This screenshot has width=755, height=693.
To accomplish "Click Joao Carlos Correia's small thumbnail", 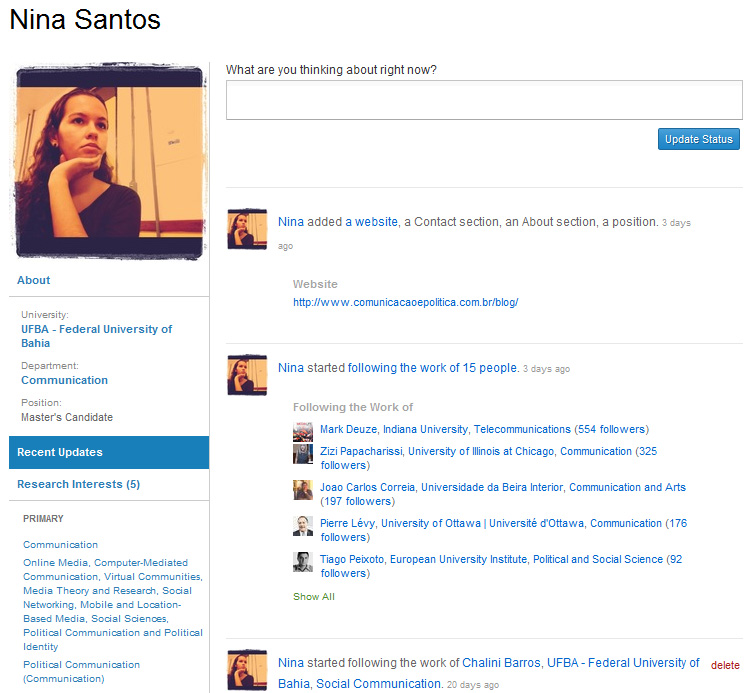I will point(303,490).
